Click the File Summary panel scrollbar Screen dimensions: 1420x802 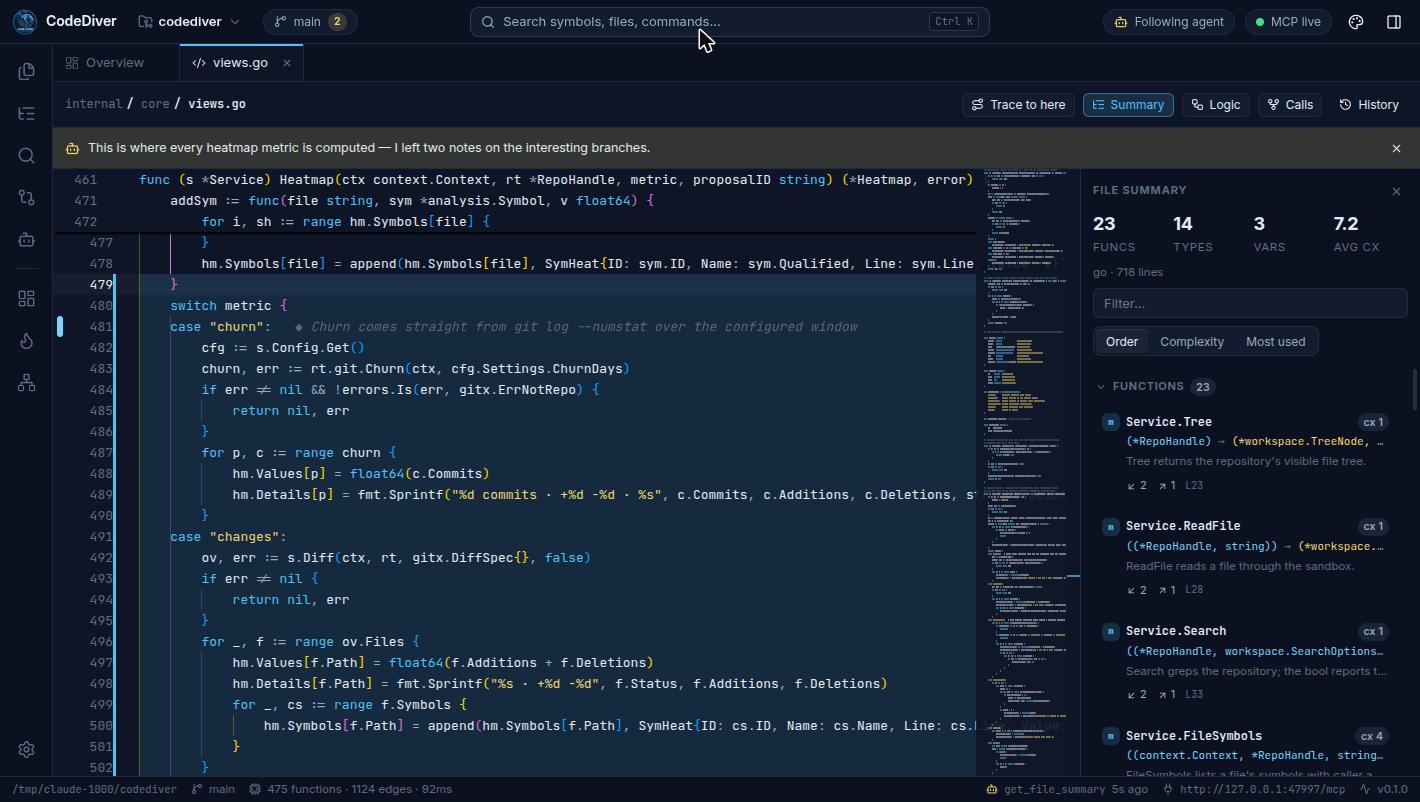[x=1414, y=389]
